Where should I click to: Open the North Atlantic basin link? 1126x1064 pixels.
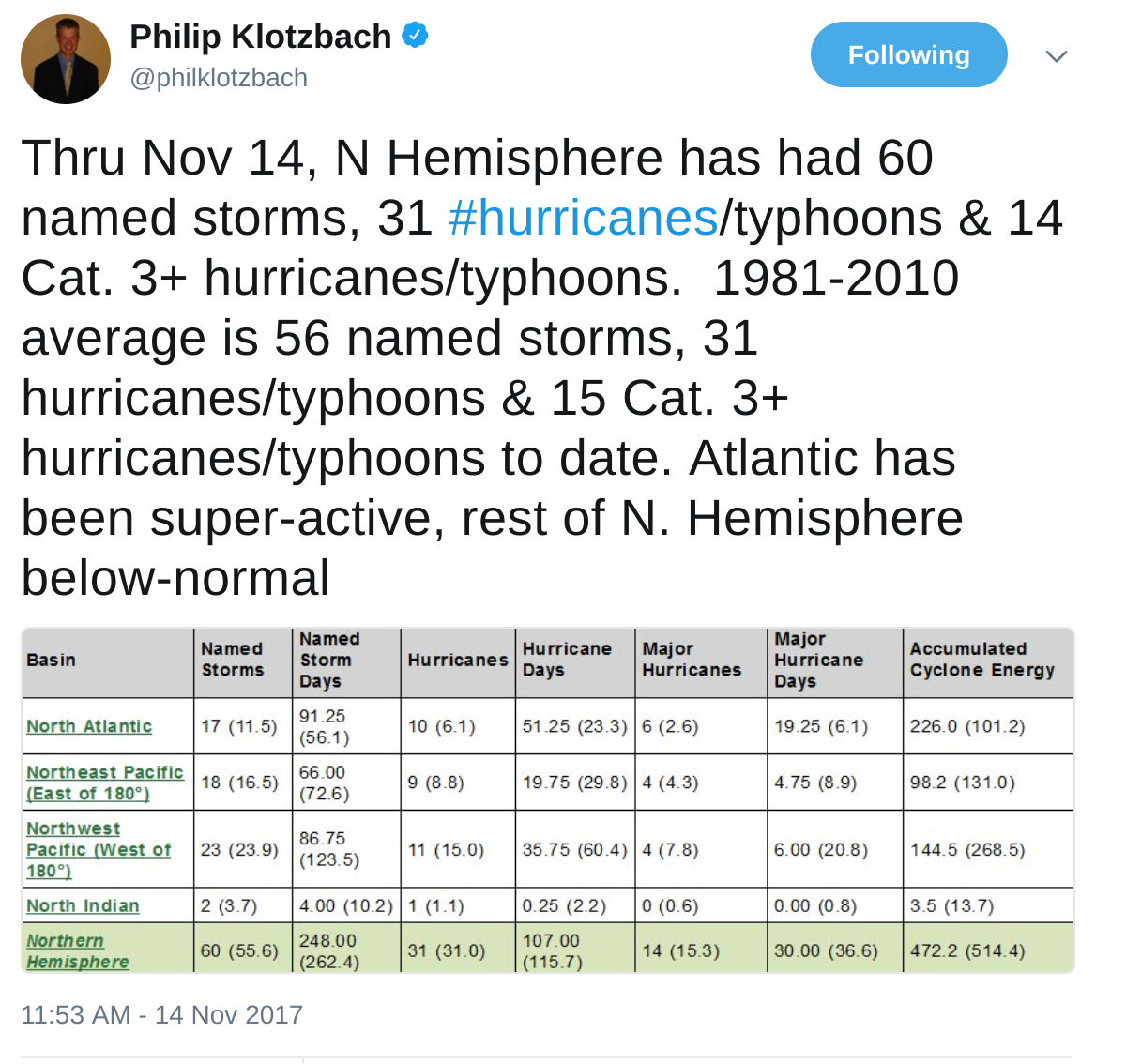point(89,726)
